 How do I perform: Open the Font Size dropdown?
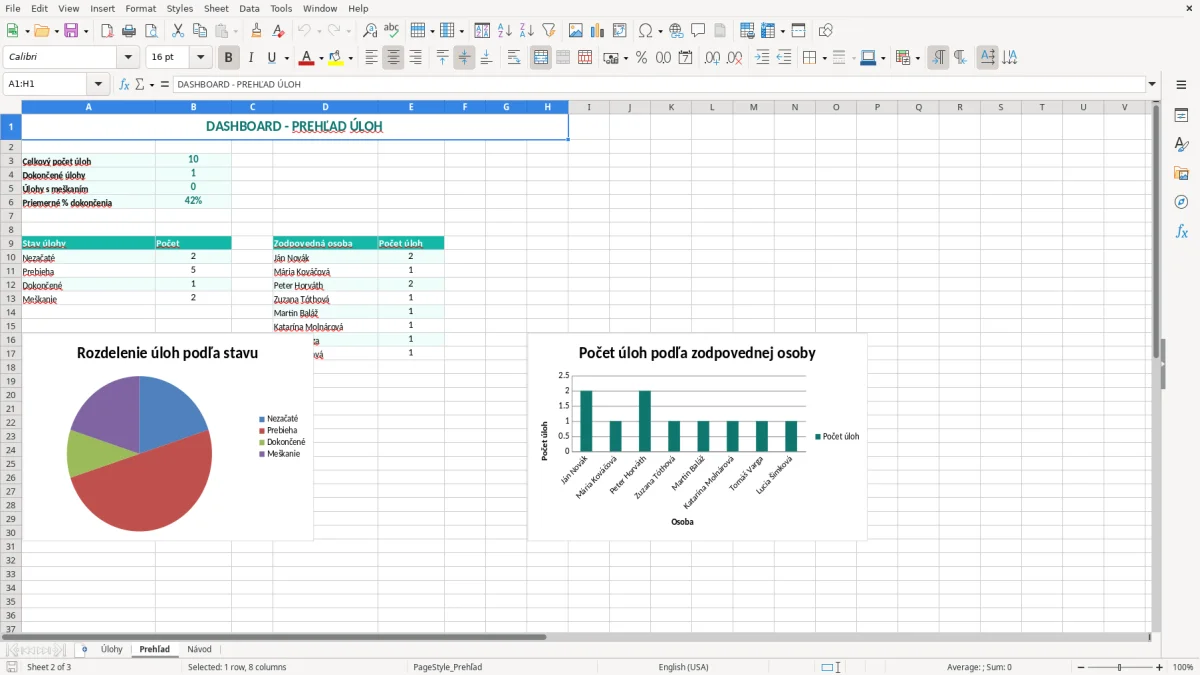(x=200, y=58)
